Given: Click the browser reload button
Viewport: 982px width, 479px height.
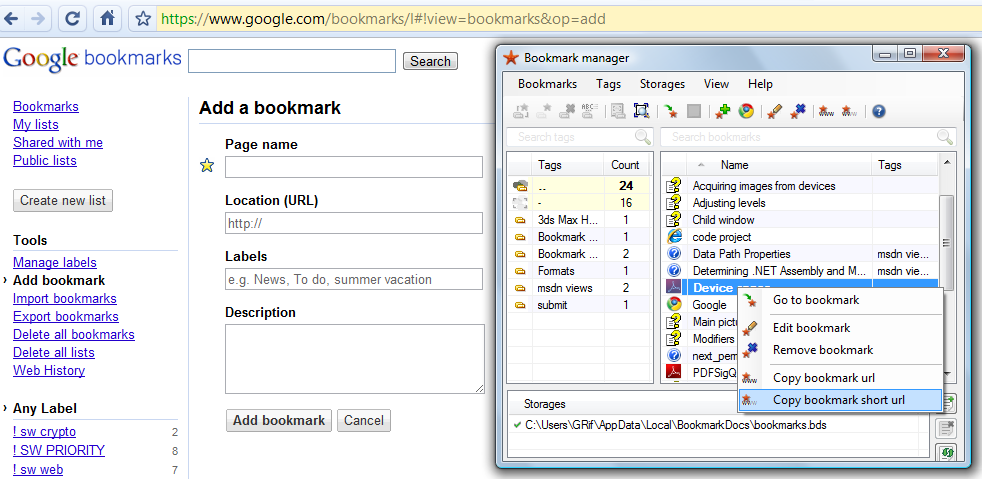Looking at the screenshot, I should point(73,19).
